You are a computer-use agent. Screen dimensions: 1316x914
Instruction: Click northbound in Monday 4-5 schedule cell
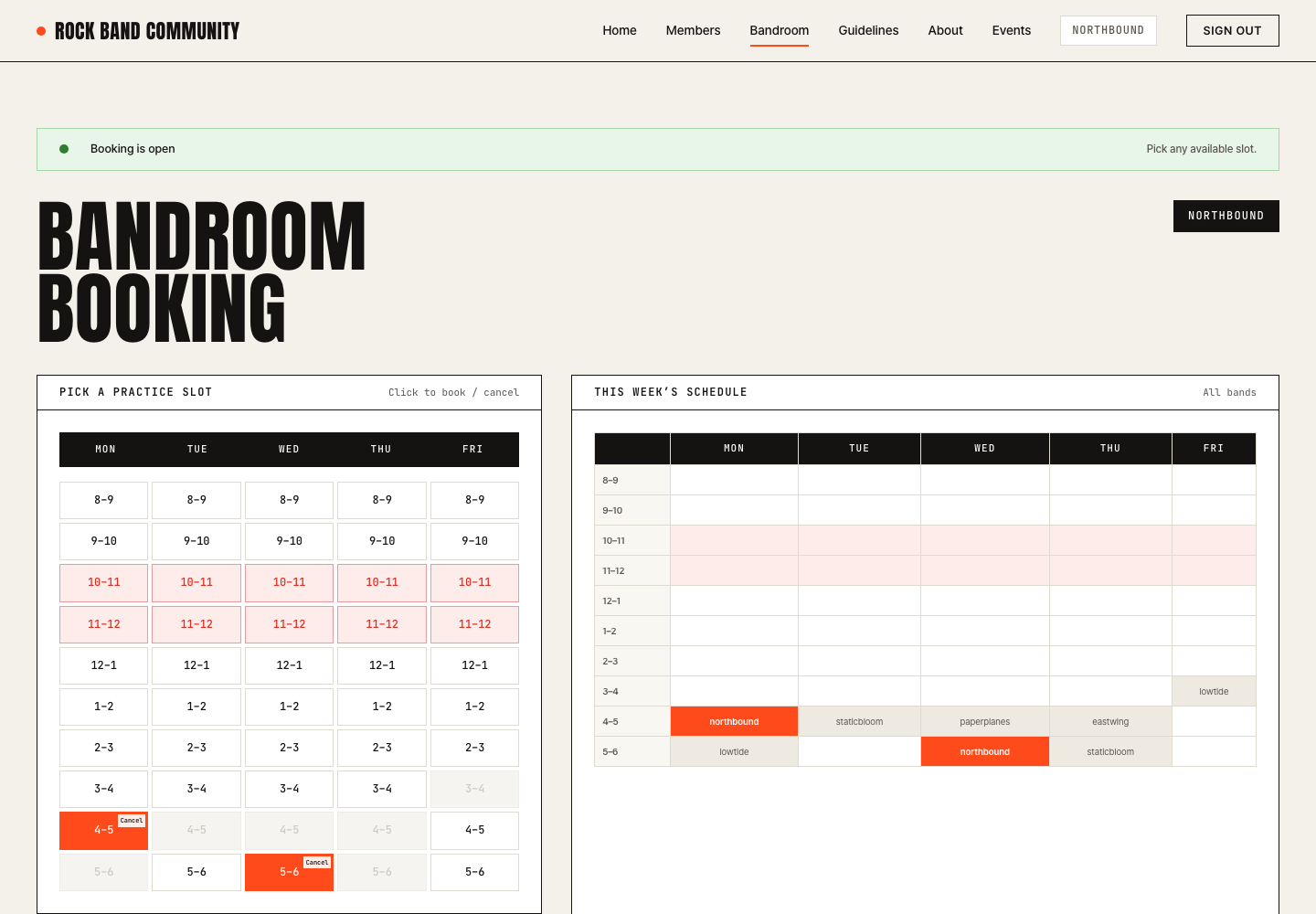click(735, 722)
